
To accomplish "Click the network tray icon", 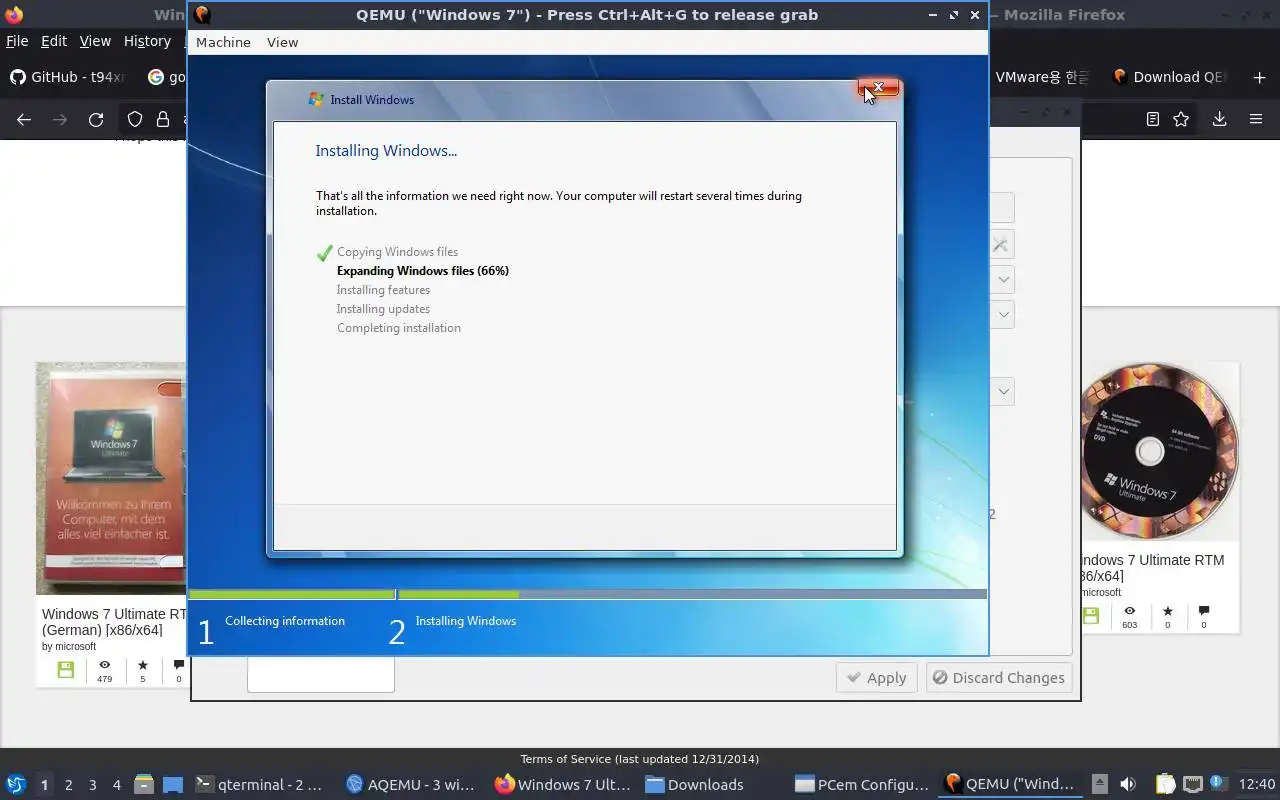I will pos(1193,784).
